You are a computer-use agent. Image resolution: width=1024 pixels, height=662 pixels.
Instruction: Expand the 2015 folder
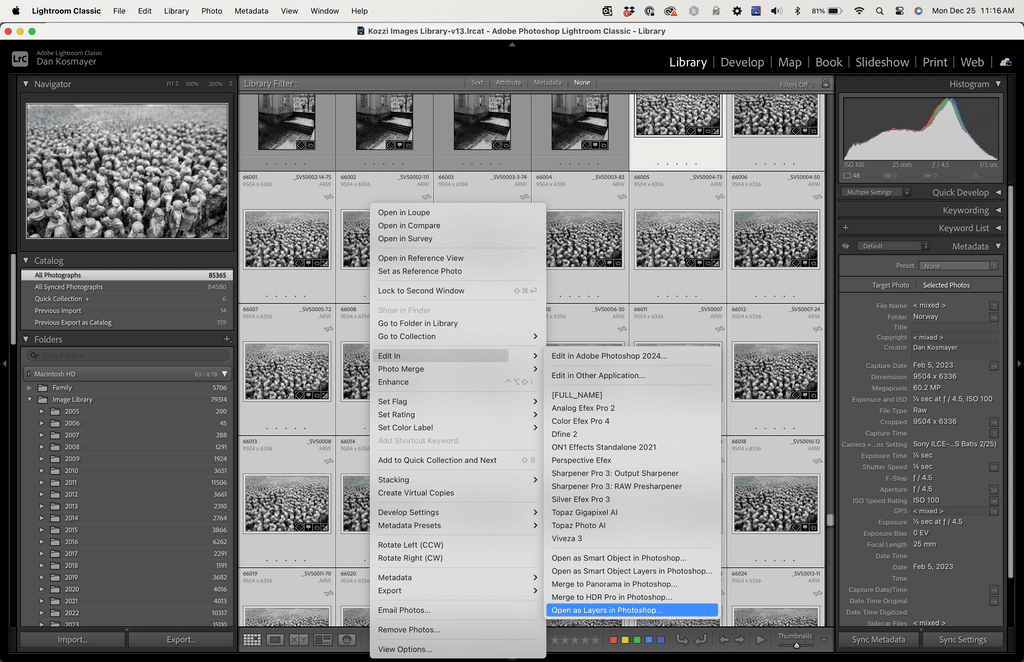(x=41, y=530)
